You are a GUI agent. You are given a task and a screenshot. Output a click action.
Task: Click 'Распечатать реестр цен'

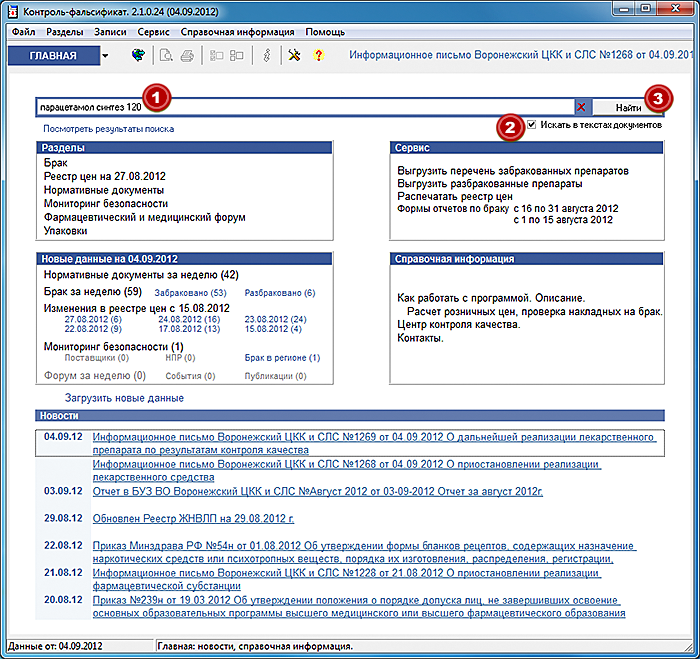pos(455,196)
